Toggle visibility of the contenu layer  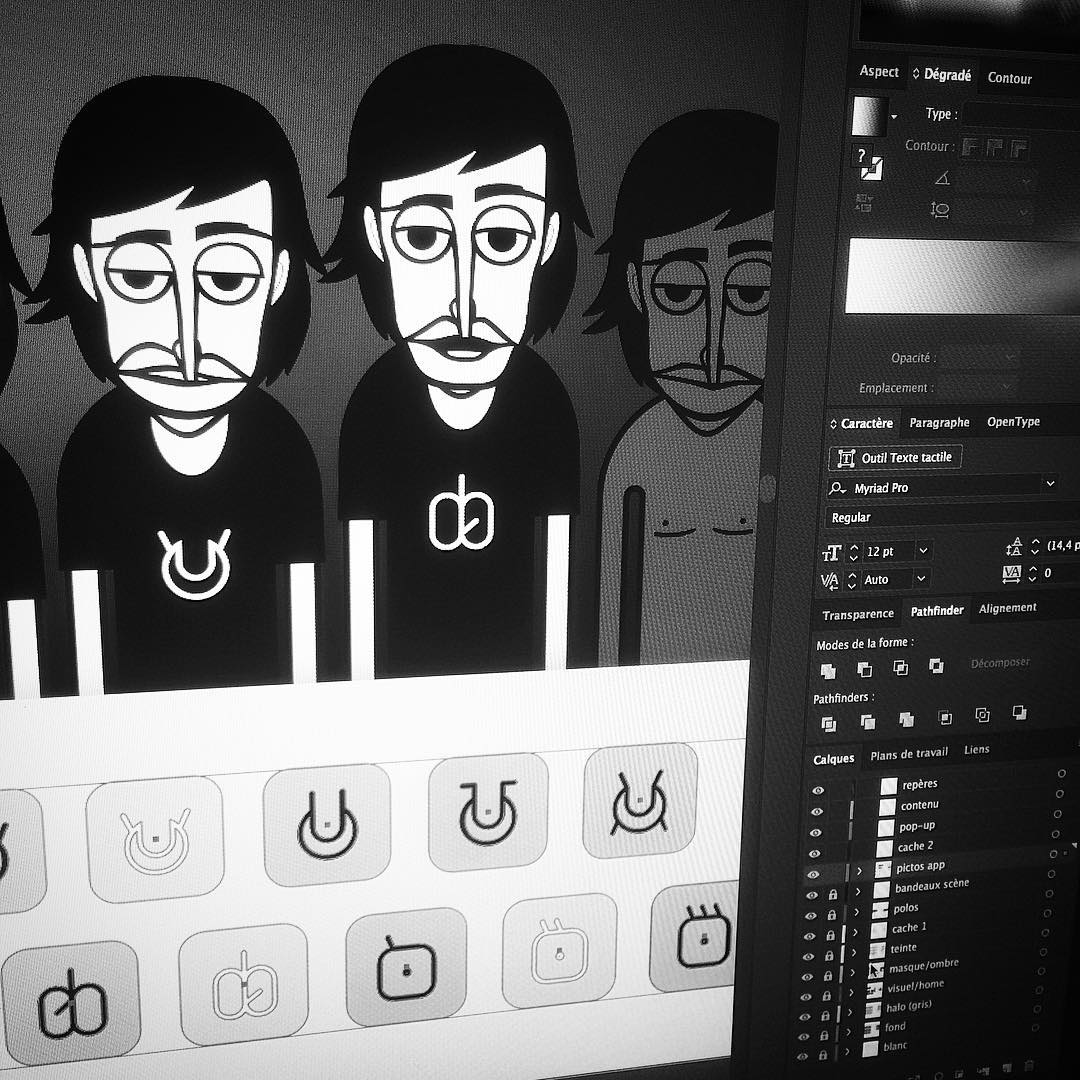click(816, 811)
